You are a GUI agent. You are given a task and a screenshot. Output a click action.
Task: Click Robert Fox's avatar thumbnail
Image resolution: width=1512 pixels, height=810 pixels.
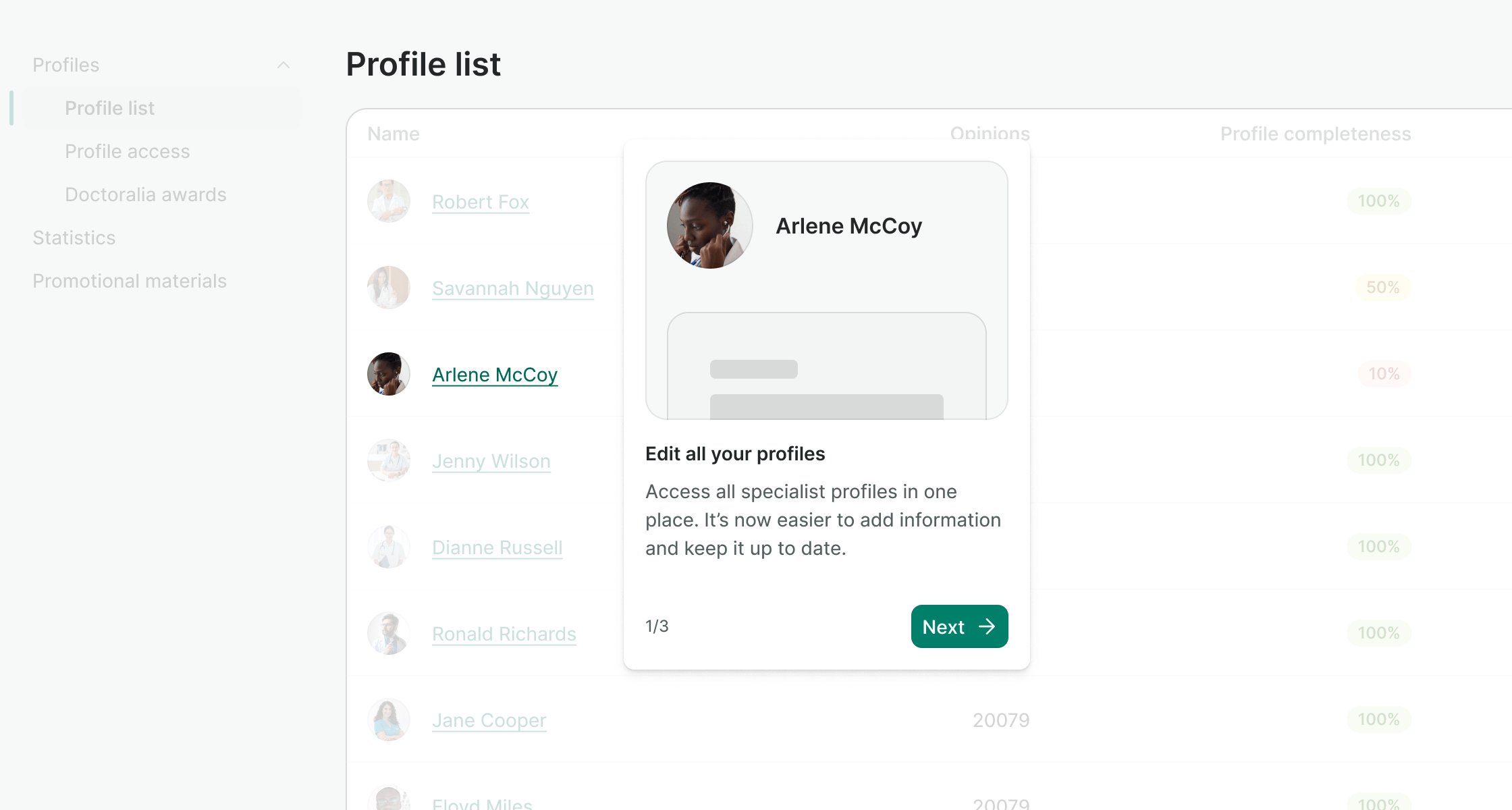click(x=389, y=201)
